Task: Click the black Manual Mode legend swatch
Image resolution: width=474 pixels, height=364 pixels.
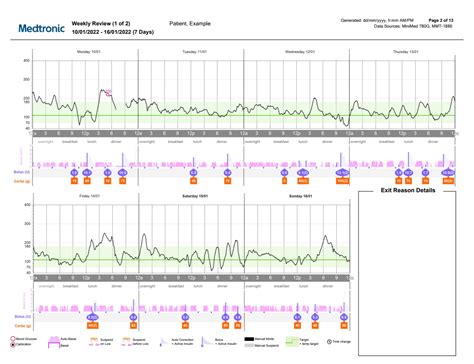Action: click(249, 339)
